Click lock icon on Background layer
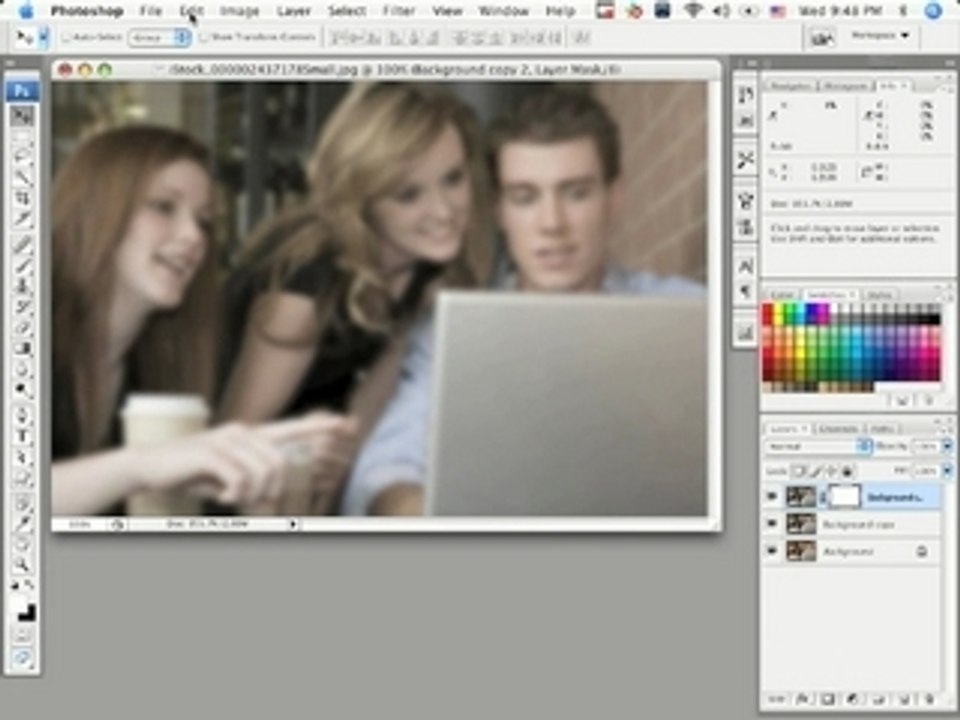The width and height of the screenshot is (960, 720). coord(922,552)
